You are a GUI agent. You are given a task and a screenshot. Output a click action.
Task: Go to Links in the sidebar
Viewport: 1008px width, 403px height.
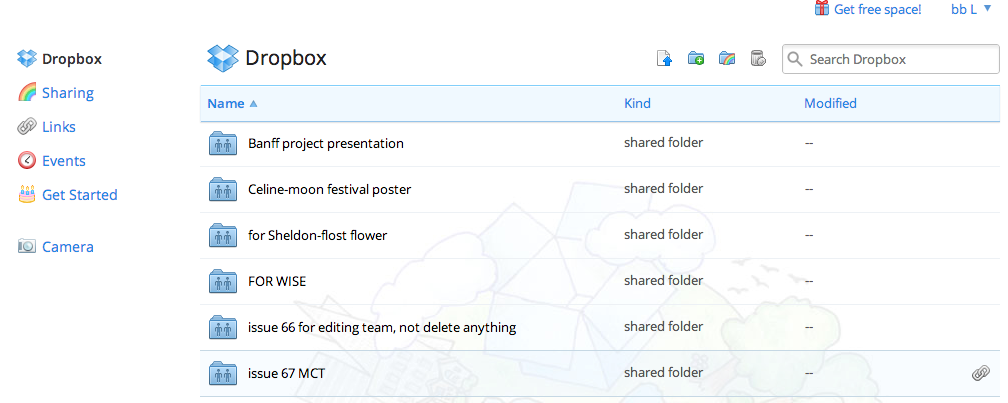pos(58,127)
